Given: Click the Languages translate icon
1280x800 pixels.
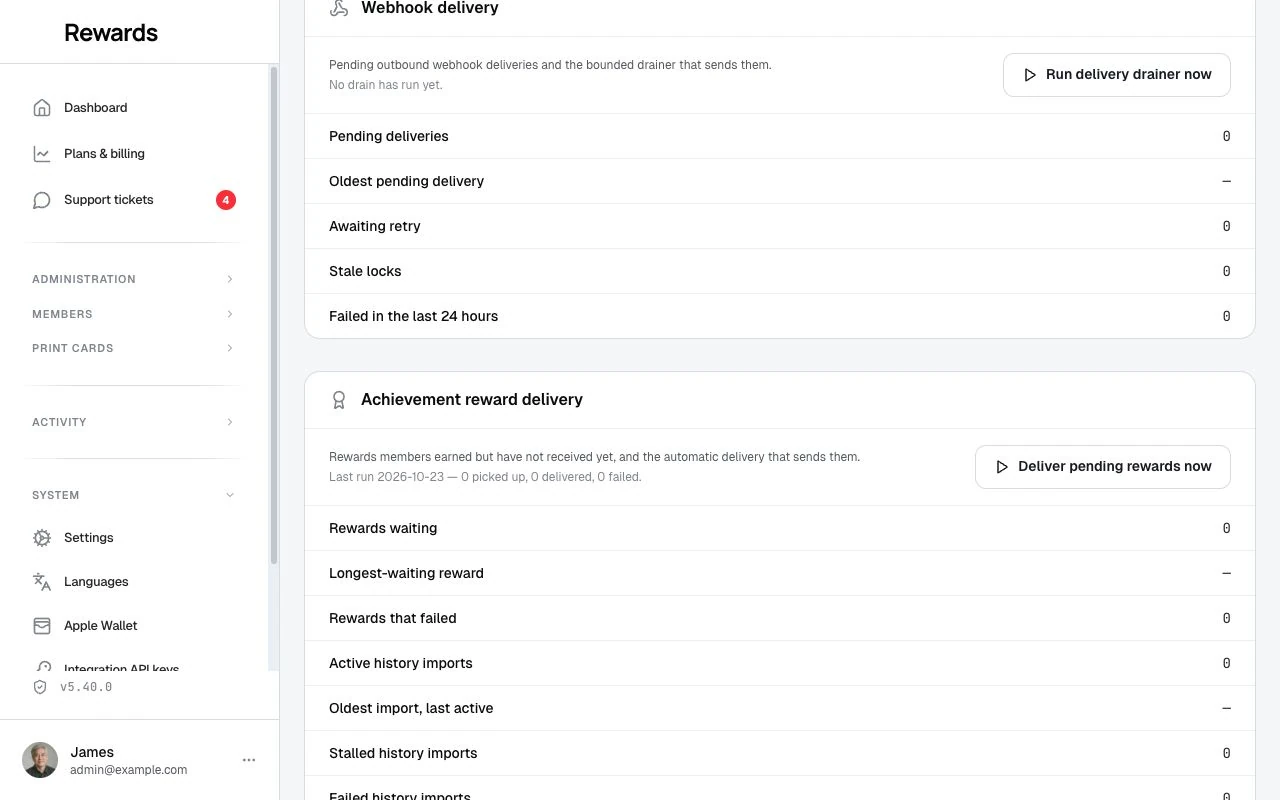Looking at the screenshot, I should pyautogui.click(x=42, y=582).
